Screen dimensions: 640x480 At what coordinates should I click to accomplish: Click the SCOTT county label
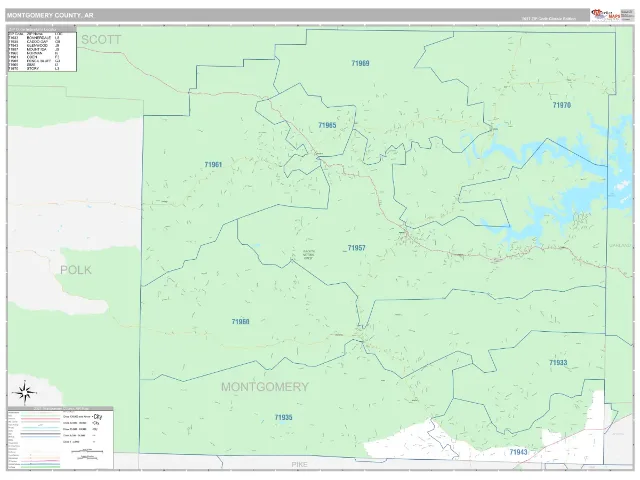[x=101, y=40]
